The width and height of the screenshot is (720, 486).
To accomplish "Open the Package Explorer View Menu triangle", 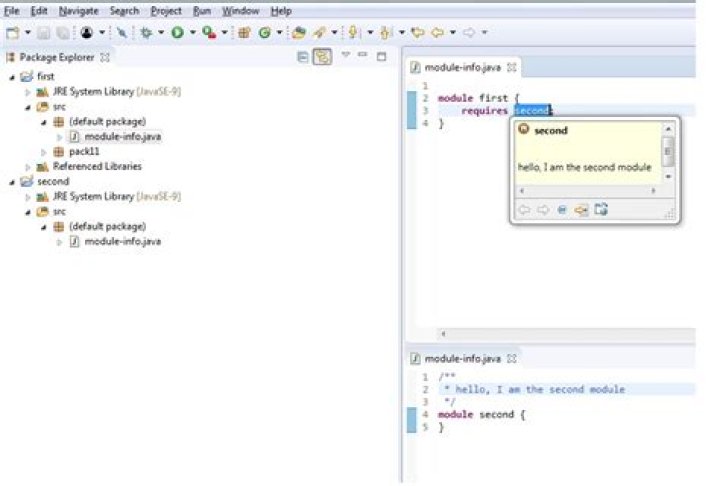I will pos(345,55).
